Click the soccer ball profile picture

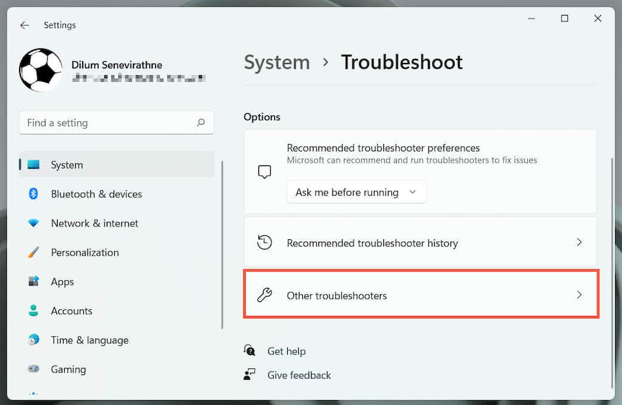point(40,70)
